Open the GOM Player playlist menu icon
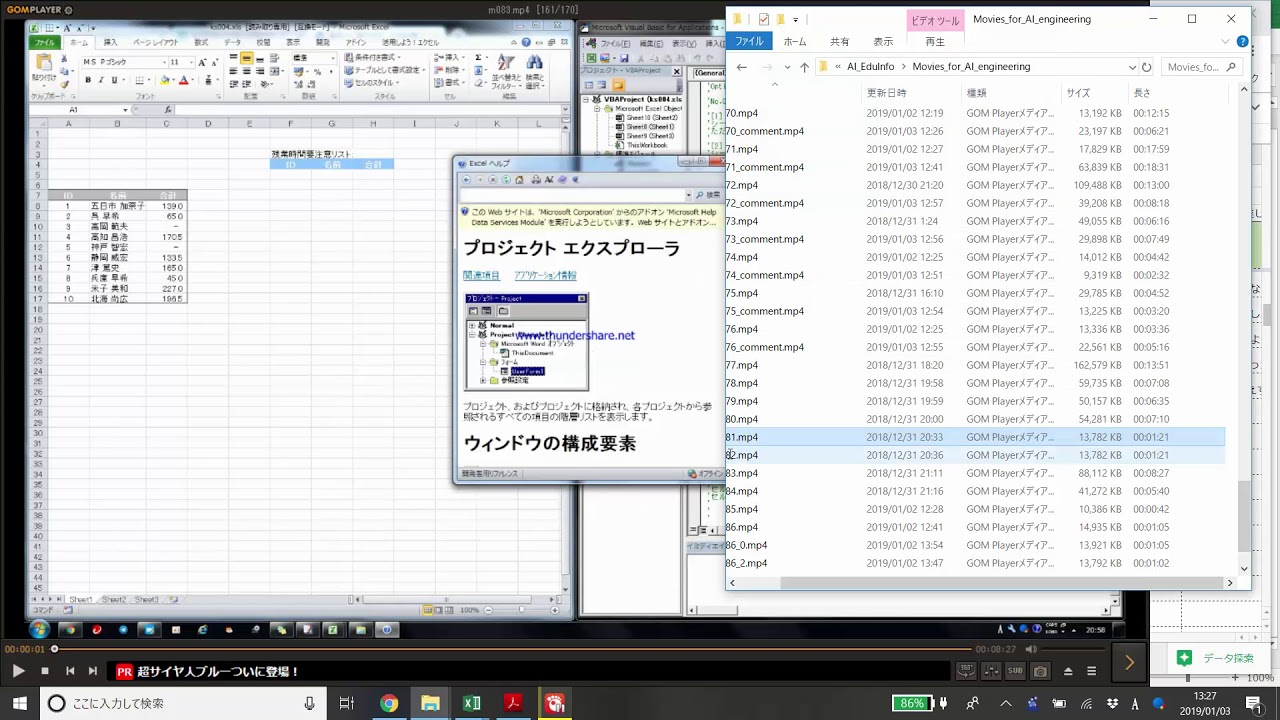 (1092, 671)
